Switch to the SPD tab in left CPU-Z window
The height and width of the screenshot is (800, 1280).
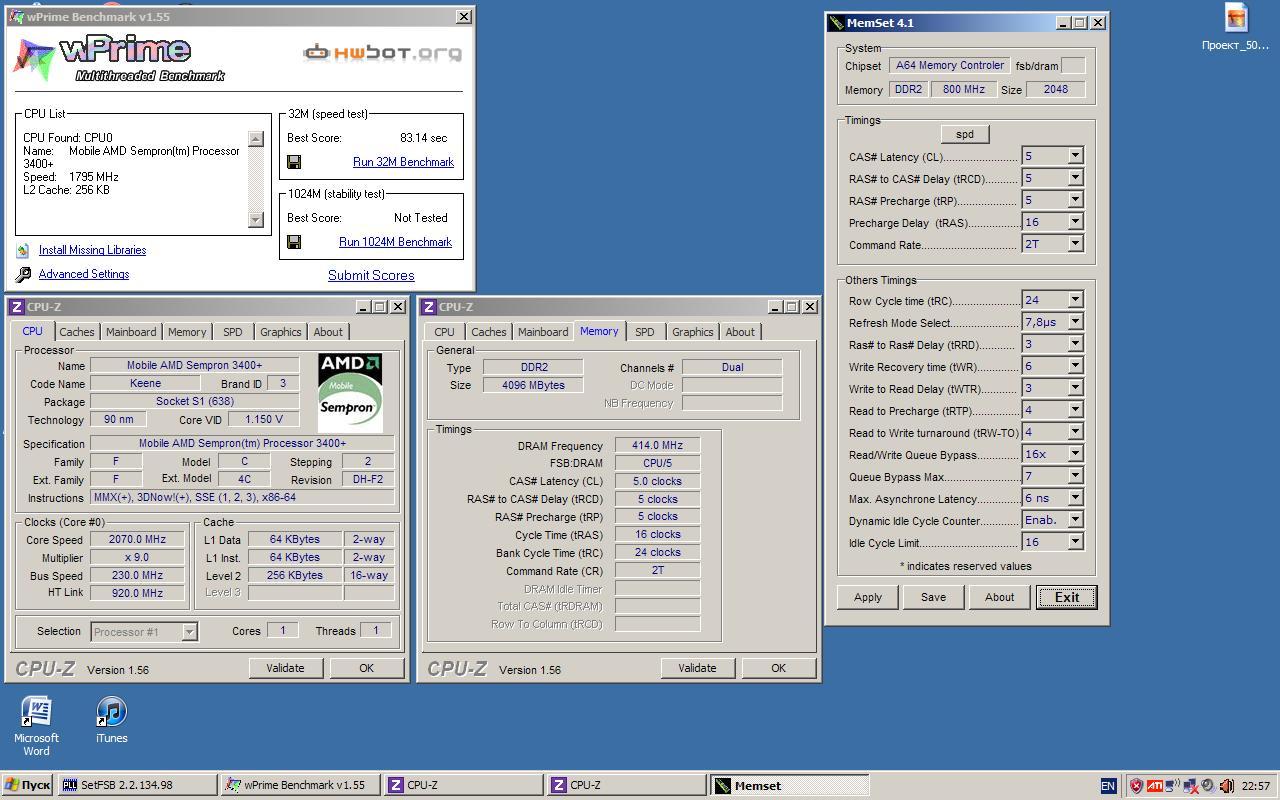tap(233, 332)
